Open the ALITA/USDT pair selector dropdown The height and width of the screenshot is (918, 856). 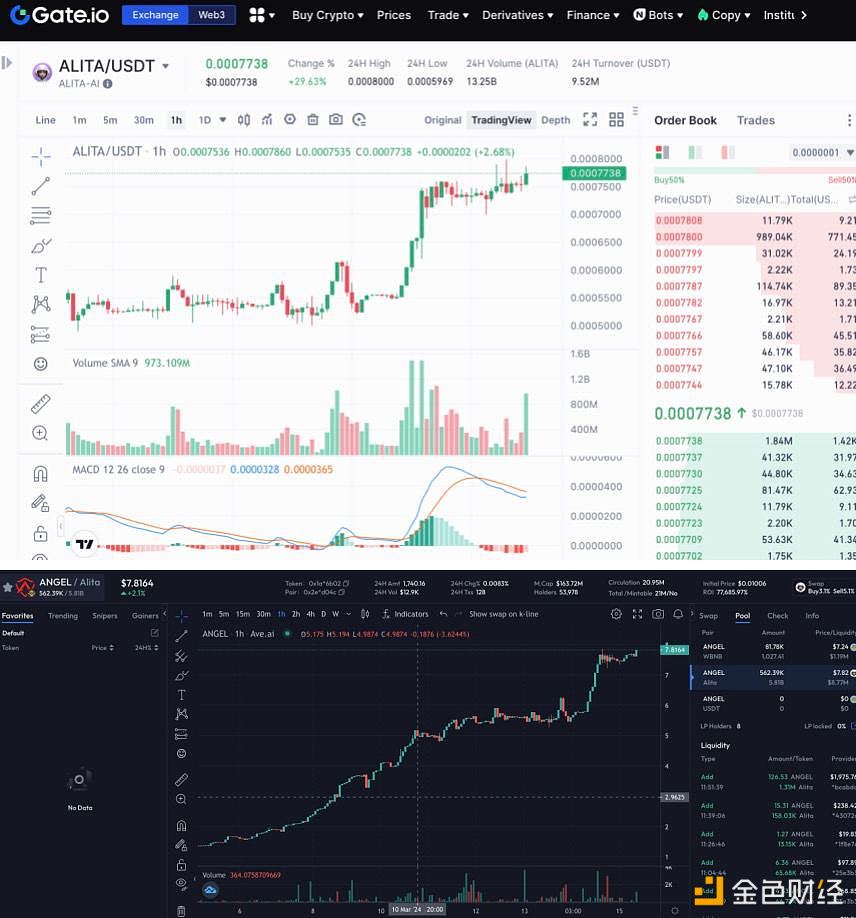166,66
